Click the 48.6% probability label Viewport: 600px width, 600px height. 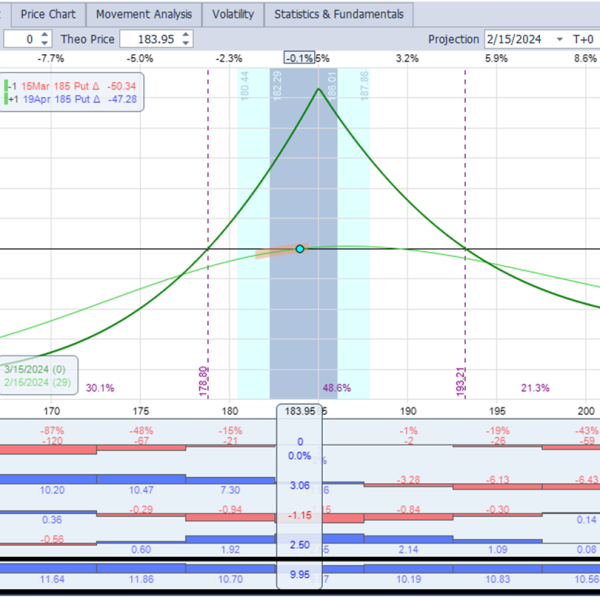pyautogui.click(x=336, y=388)
